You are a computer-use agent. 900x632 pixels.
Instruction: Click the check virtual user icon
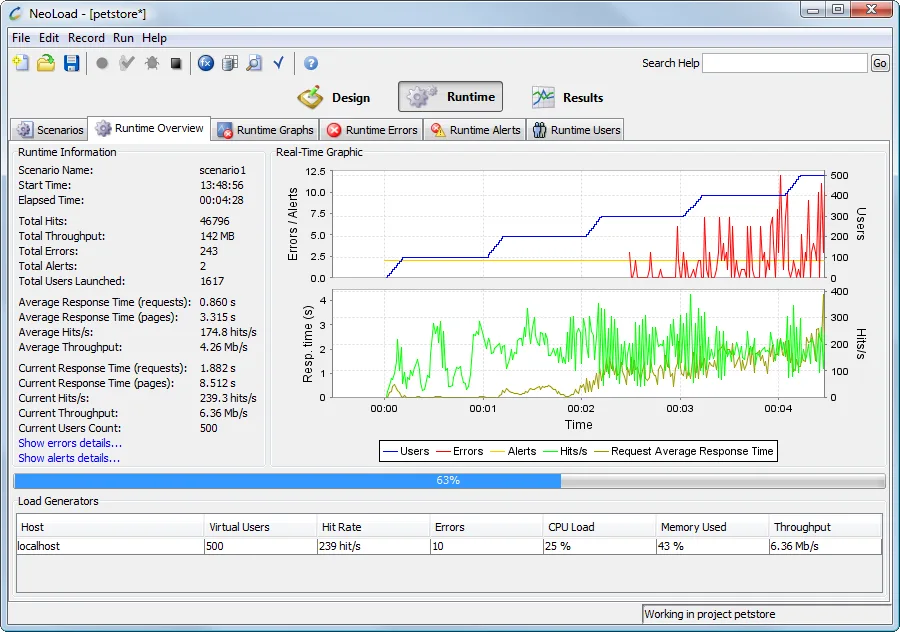(126, 63)
